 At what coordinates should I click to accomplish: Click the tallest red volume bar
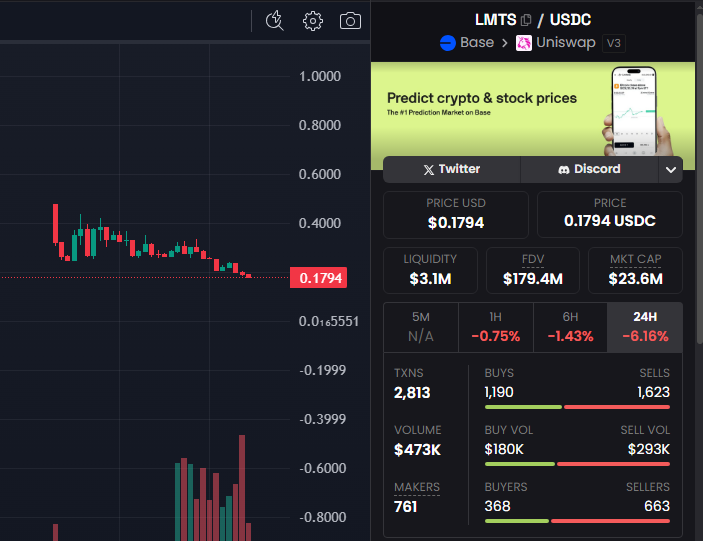[x=242, y=488]
